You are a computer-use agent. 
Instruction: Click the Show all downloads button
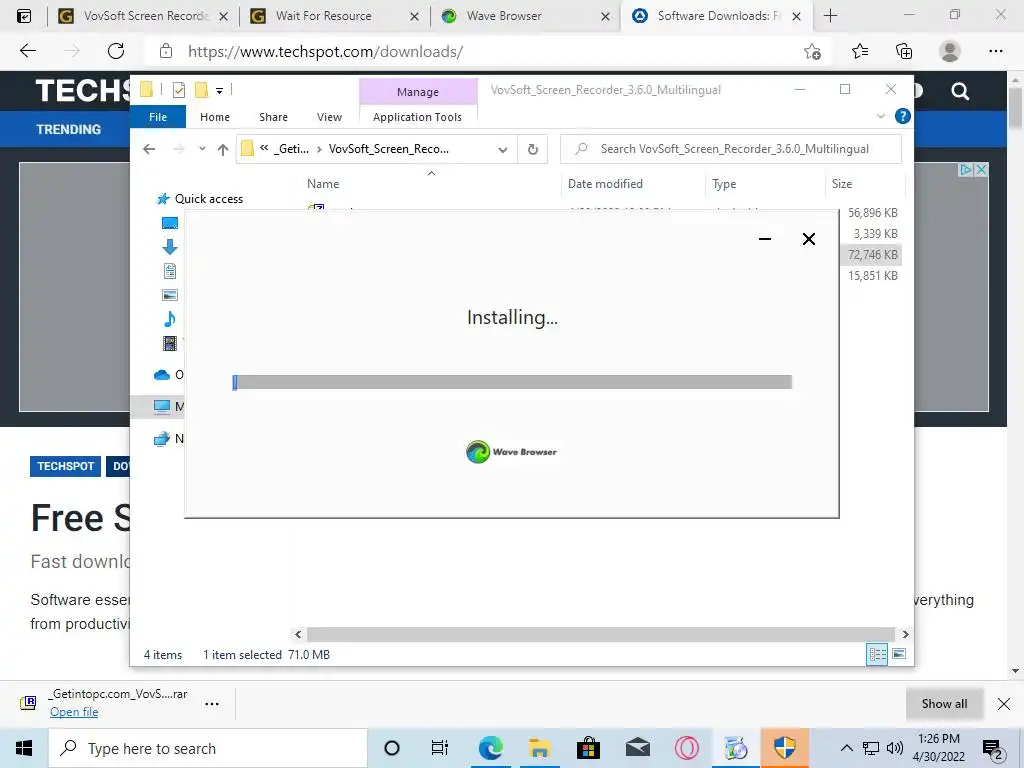tap(944, 703)
